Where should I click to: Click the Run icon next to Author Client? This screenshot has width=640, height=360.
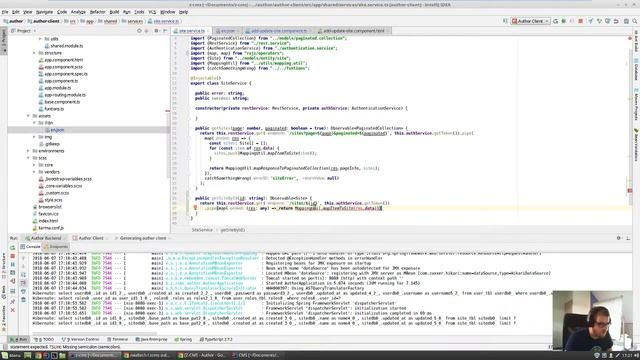tap(556, 21)
